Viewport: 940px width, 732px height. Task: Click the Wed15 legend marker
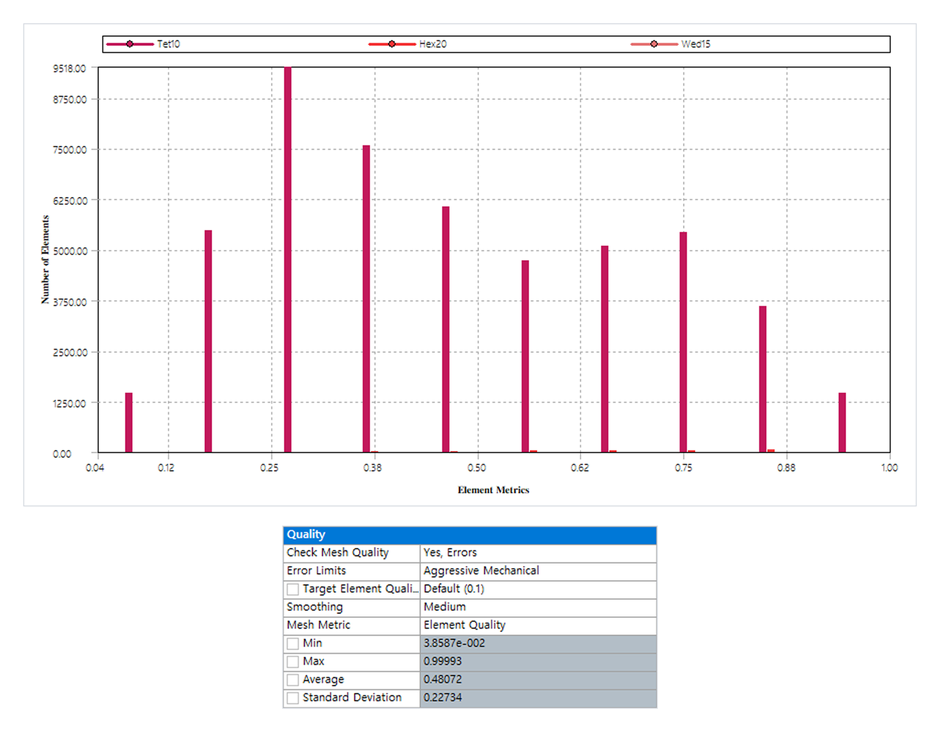653,44
